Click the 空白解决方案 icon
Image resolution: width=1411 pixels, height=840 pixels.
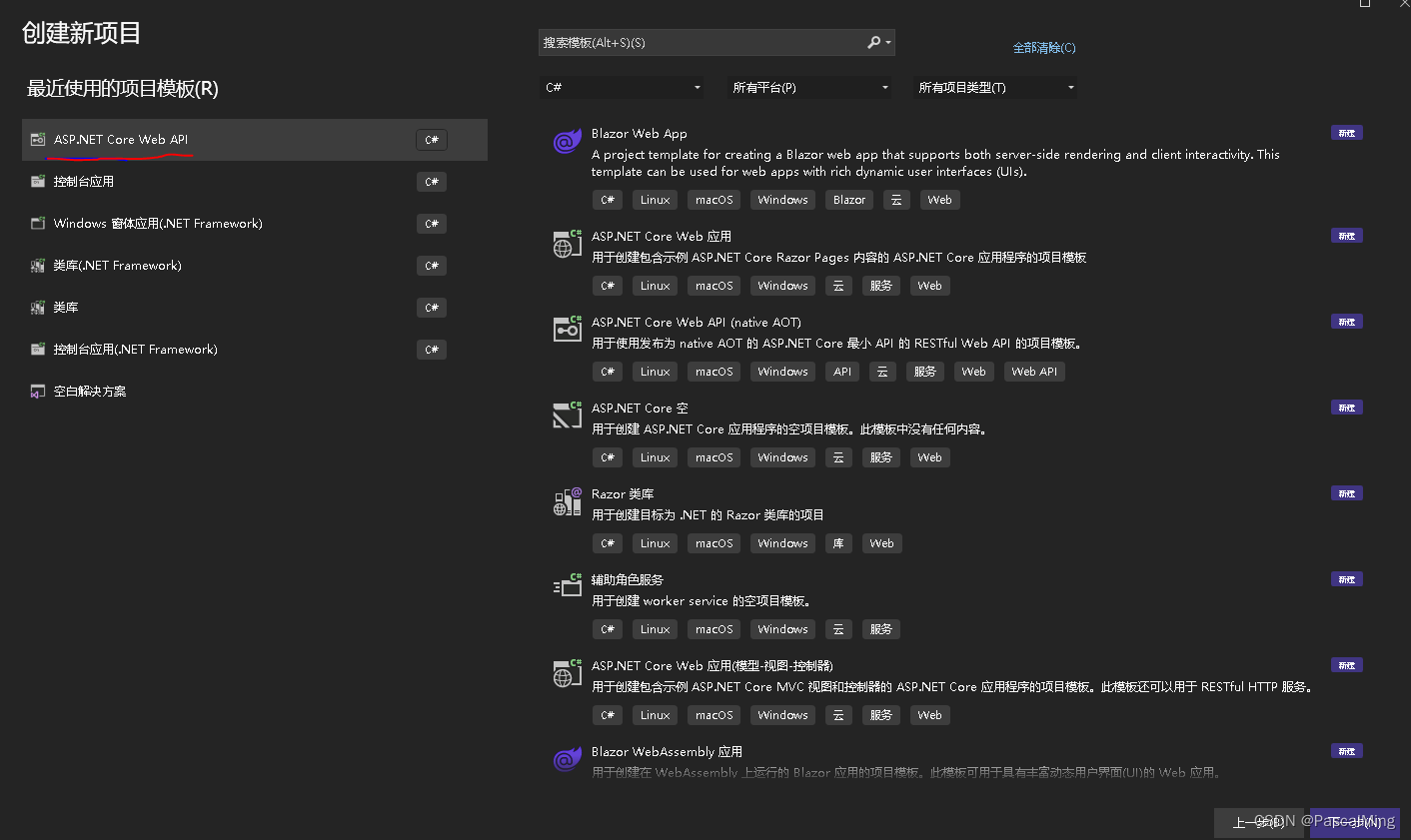[38, 392]
